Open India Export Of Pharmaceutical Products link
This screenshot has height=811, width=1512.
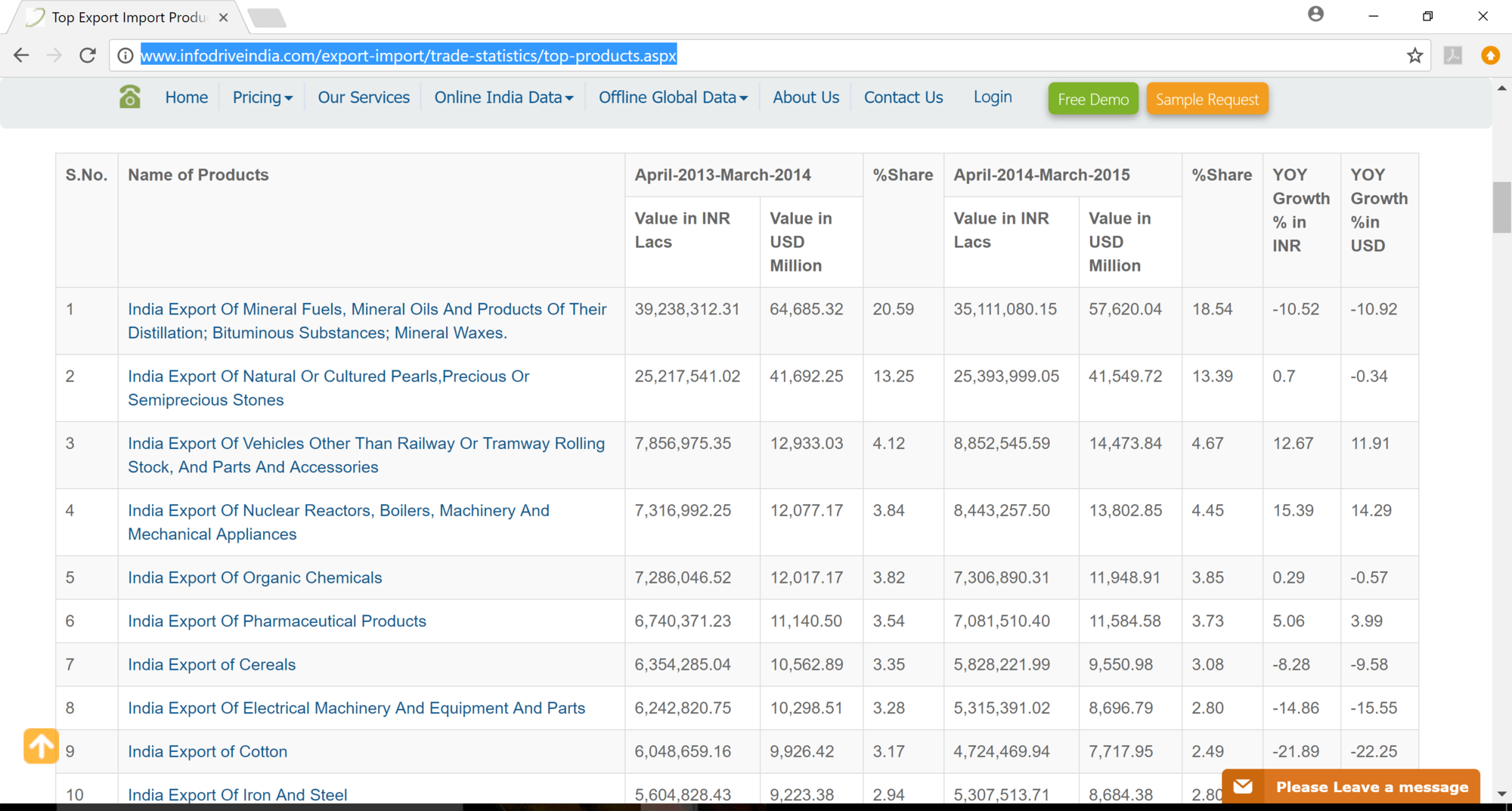click(x=277, y=621)
